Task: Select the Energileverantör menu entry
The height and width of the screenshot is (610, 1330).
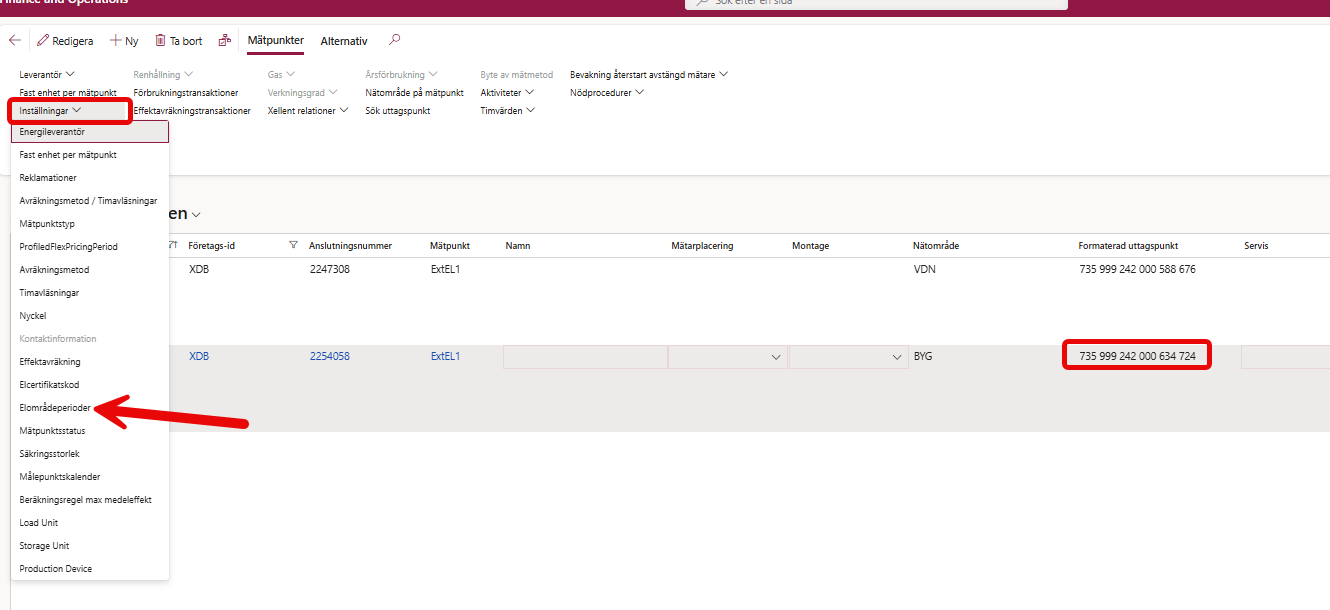Action: pyautogui.click(x=90, y=132)
